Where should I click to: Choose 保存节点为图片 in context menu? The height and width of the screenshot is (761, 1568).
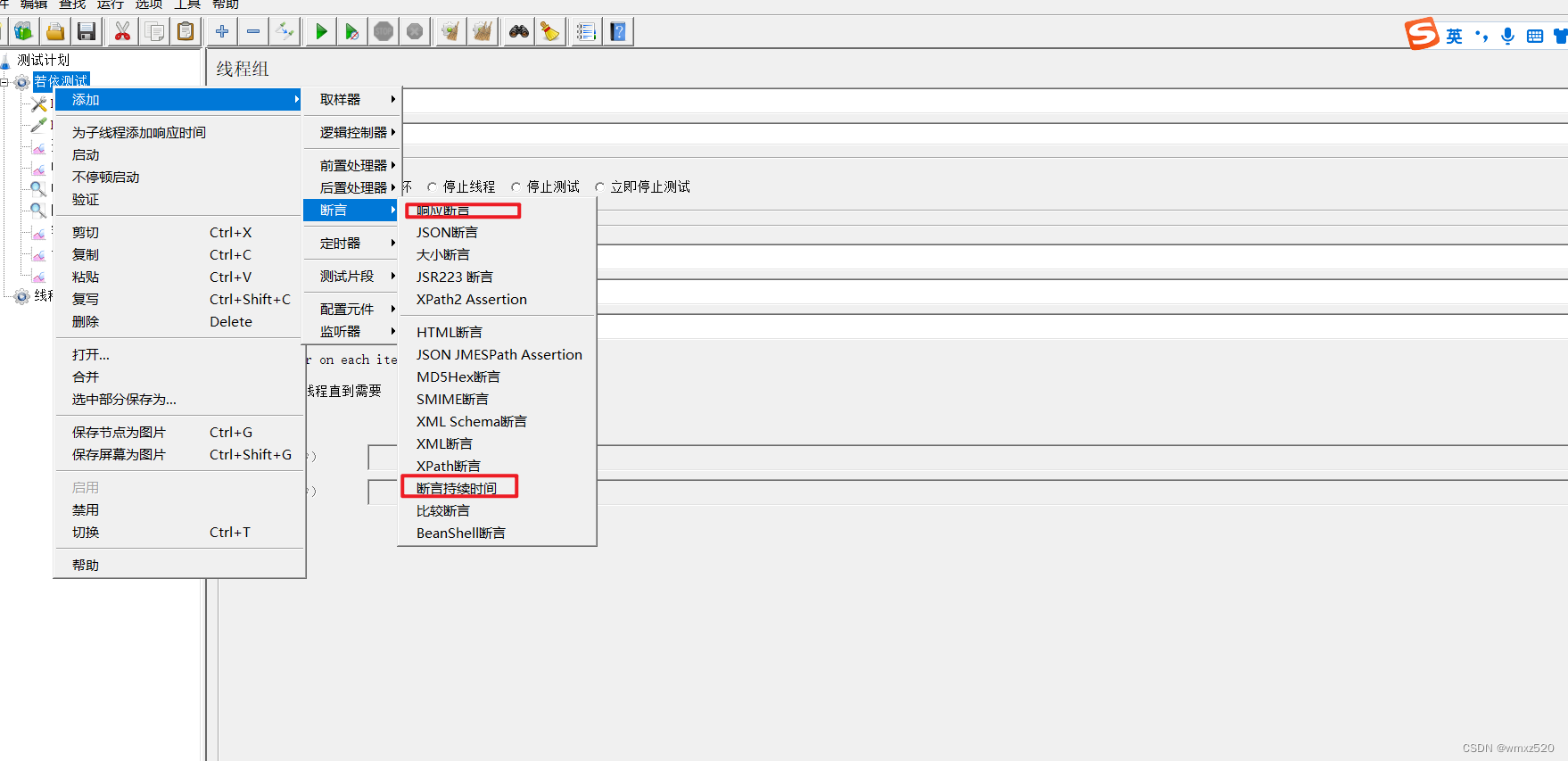(179, 432)
